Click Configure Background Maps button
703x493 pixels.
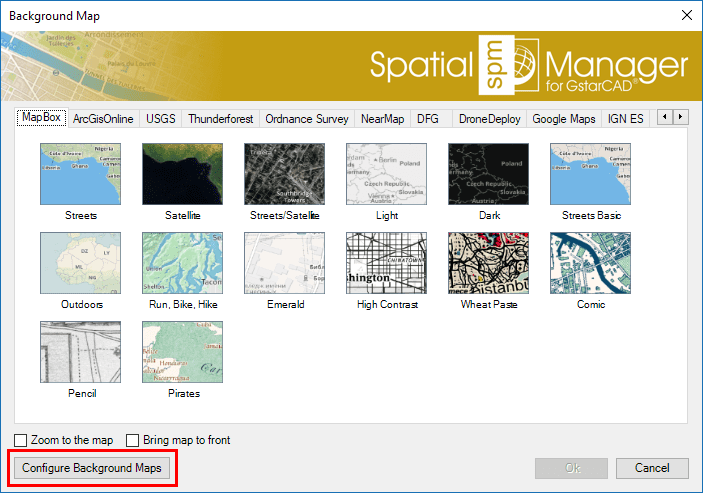(91, 467)
